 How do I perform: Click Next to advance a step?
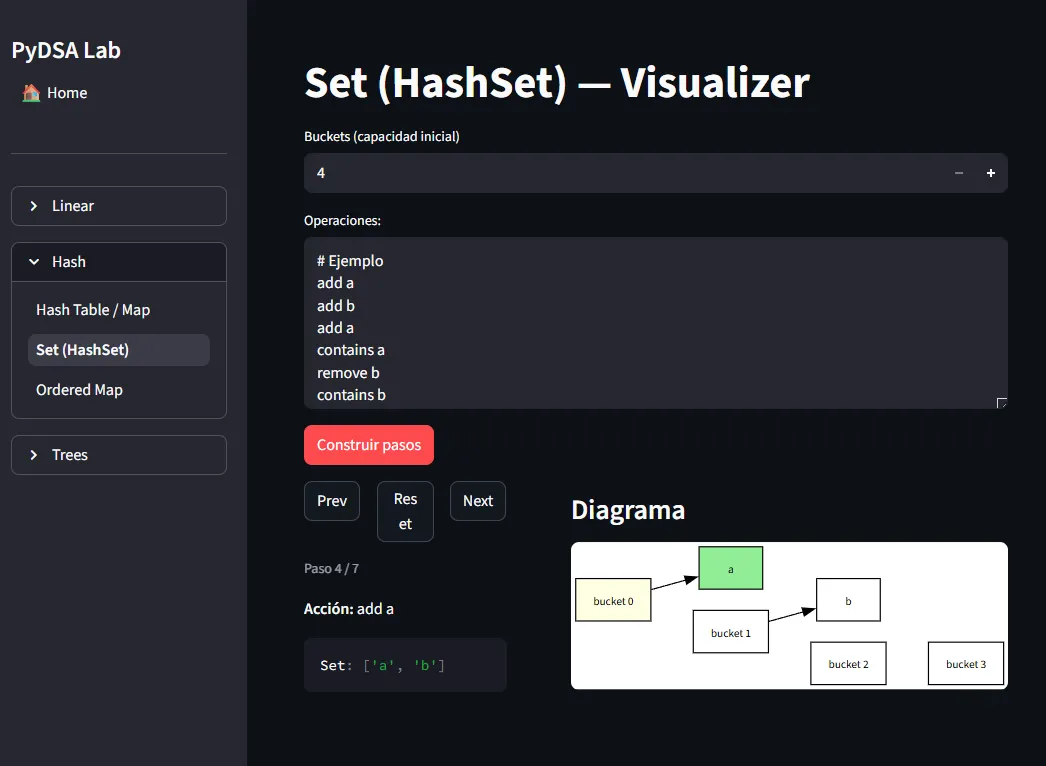[477, 501]
